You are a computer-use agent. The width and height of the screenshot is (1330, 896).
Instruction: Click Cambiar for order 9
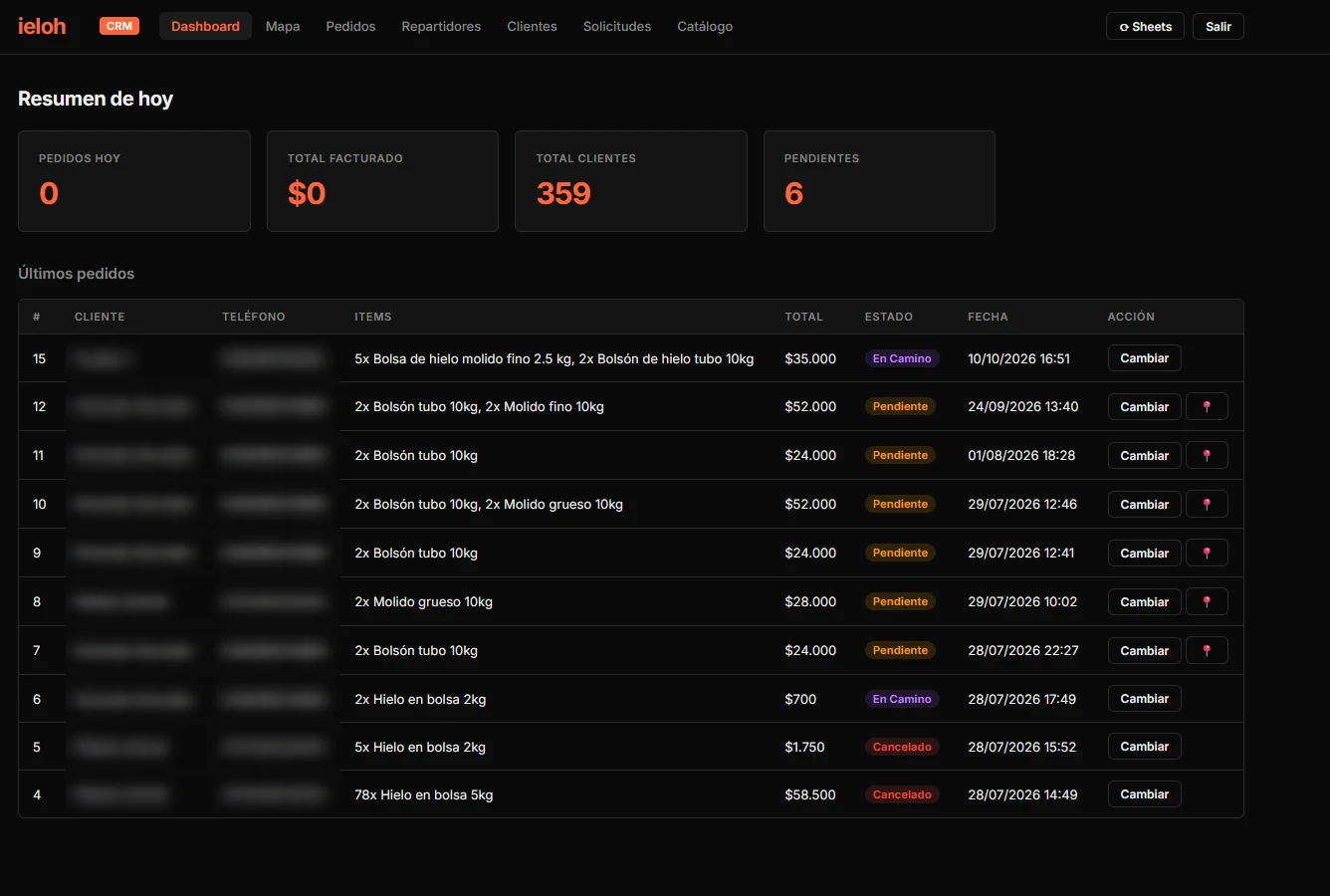point(1145,553)
